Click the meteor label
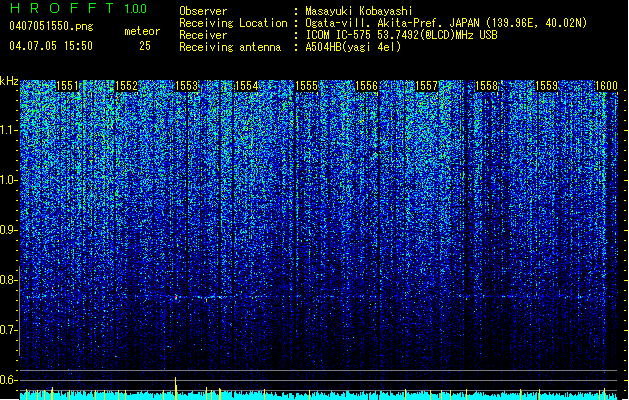The image size is (629, 400). [142, 31]
